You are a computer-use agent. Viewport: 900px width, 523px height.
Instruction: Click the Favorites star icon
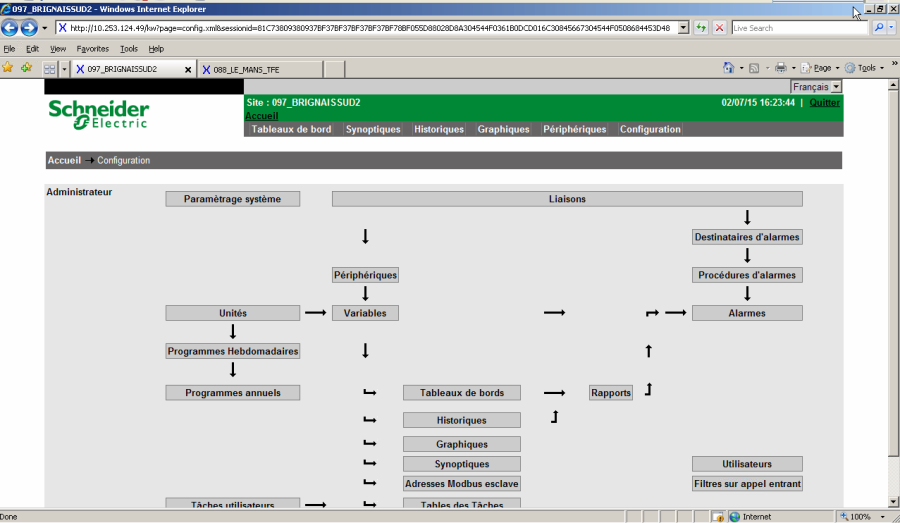coord(8,68)
